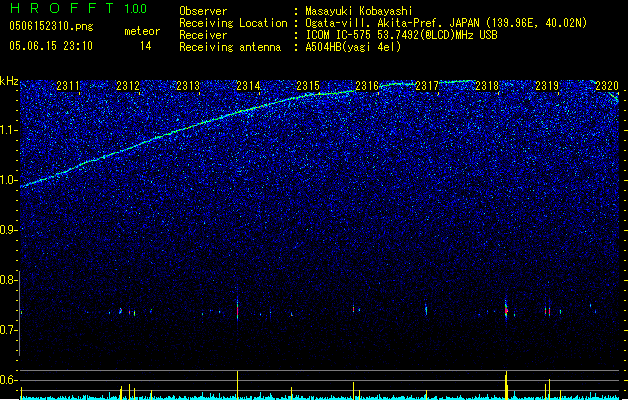Click the kHz axis unit label

coord(9,81)
